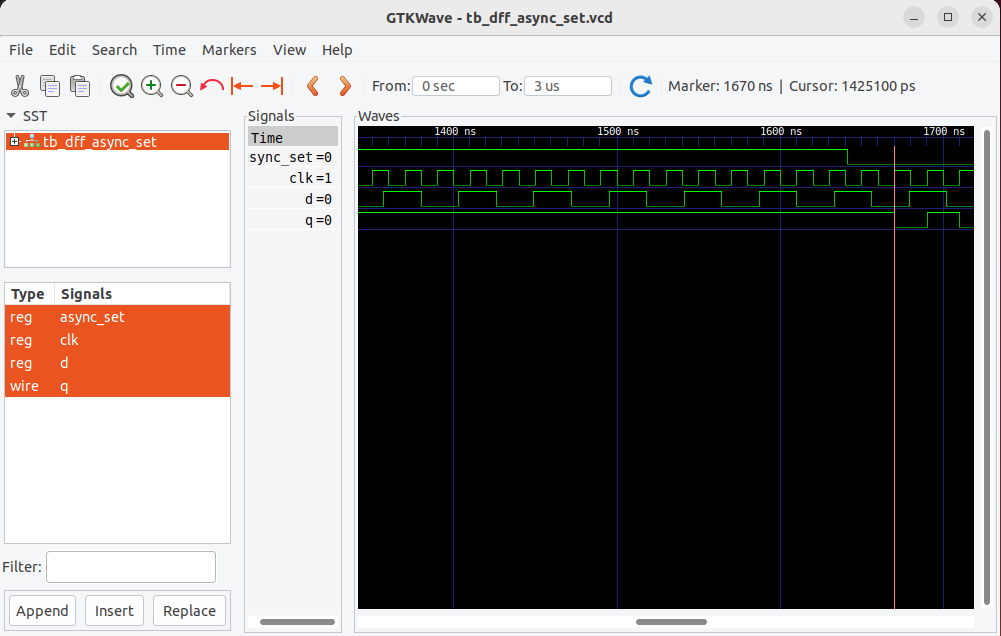Open the Markers menu
The height and width of the screenshot is (636, 1001).
point(229,49)
